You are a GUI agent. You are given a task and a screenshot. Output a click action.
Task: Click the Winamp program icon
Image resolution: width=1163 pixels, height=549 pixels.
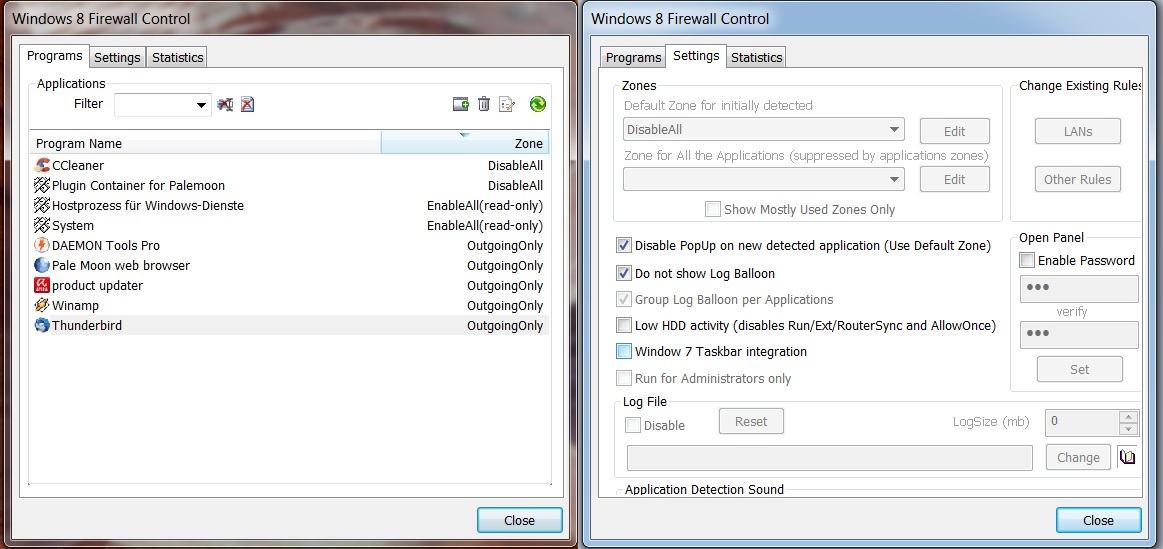[42, 306]
